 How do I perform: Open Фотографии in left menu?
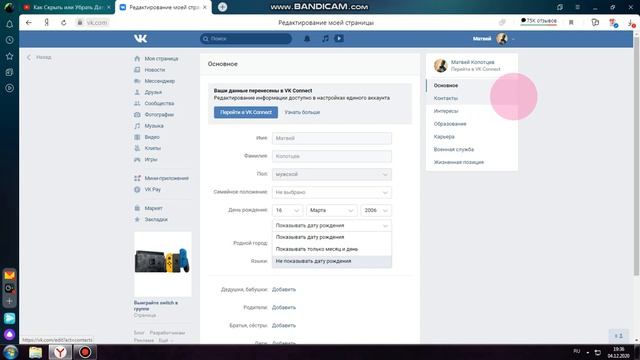tap(159, 115)
